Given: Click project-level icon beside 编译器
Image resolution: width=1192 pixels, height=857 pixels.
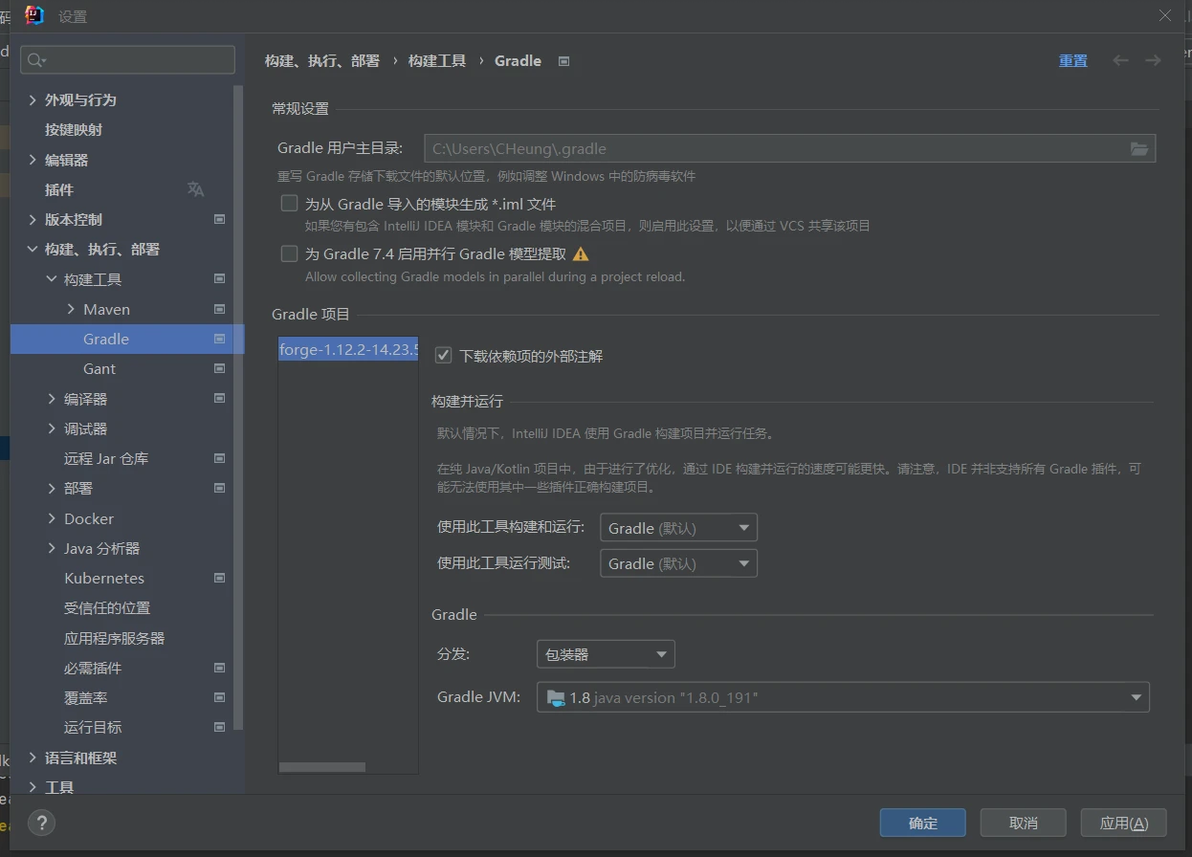Looking at the screenshot, I should (220, 398).
